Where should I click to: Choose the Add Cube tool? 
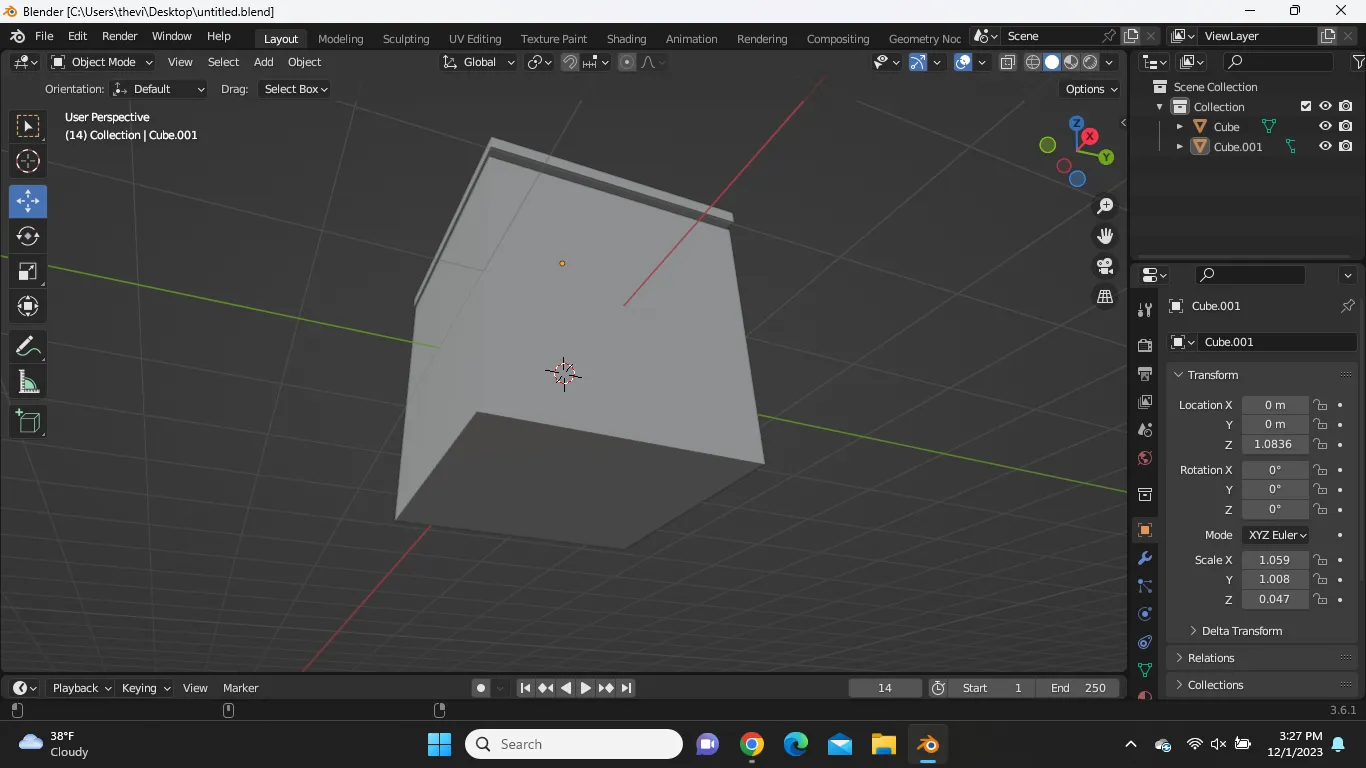[28, 422]
